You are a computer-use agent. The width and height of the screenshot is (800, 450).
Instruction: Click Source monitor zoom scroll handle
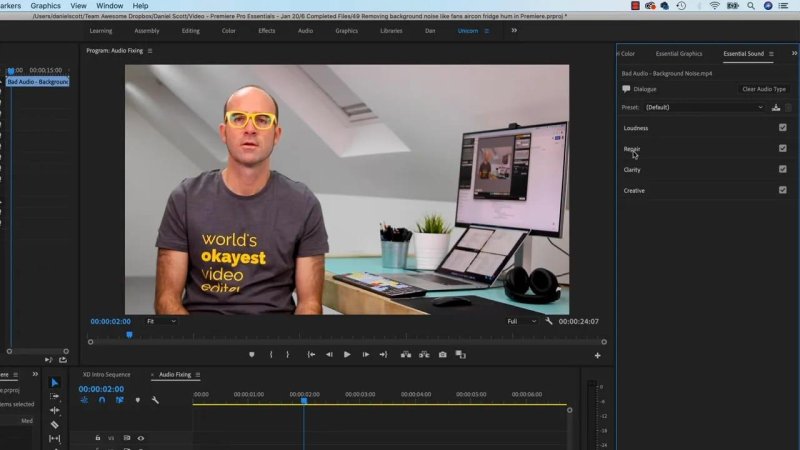9,352
